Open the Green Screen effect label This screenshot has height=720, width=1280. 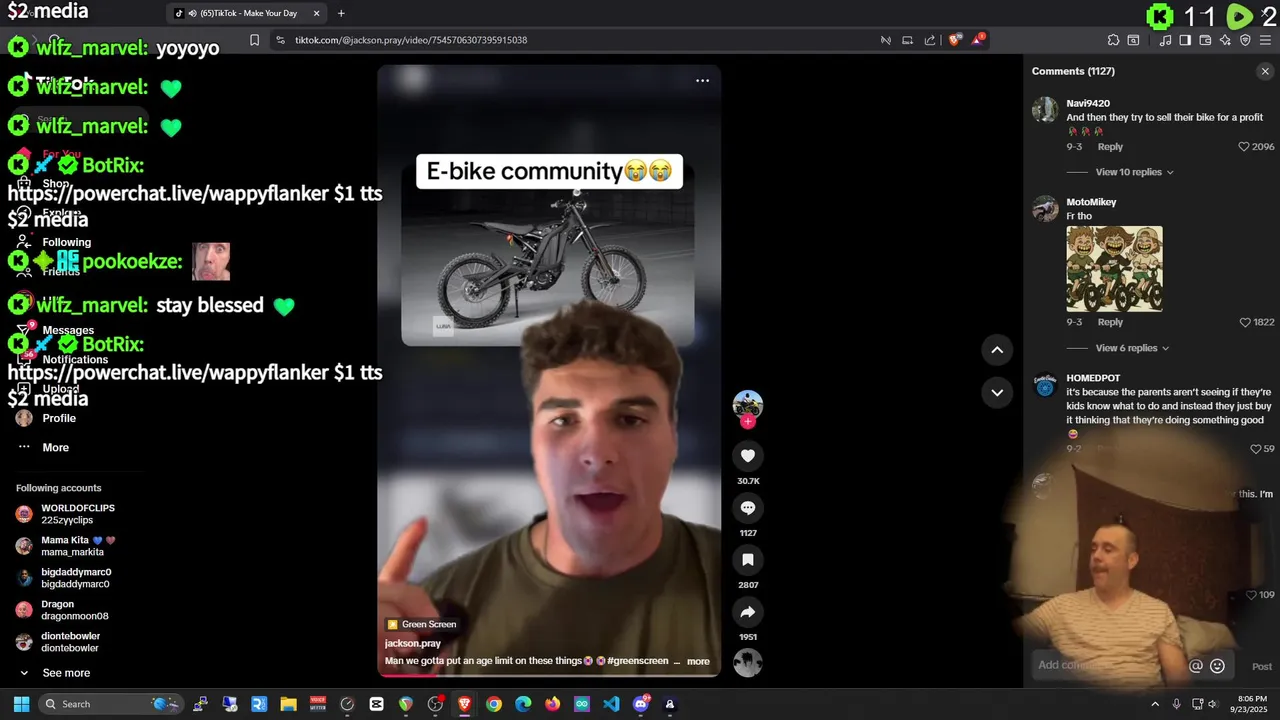(x=422, y=624)
